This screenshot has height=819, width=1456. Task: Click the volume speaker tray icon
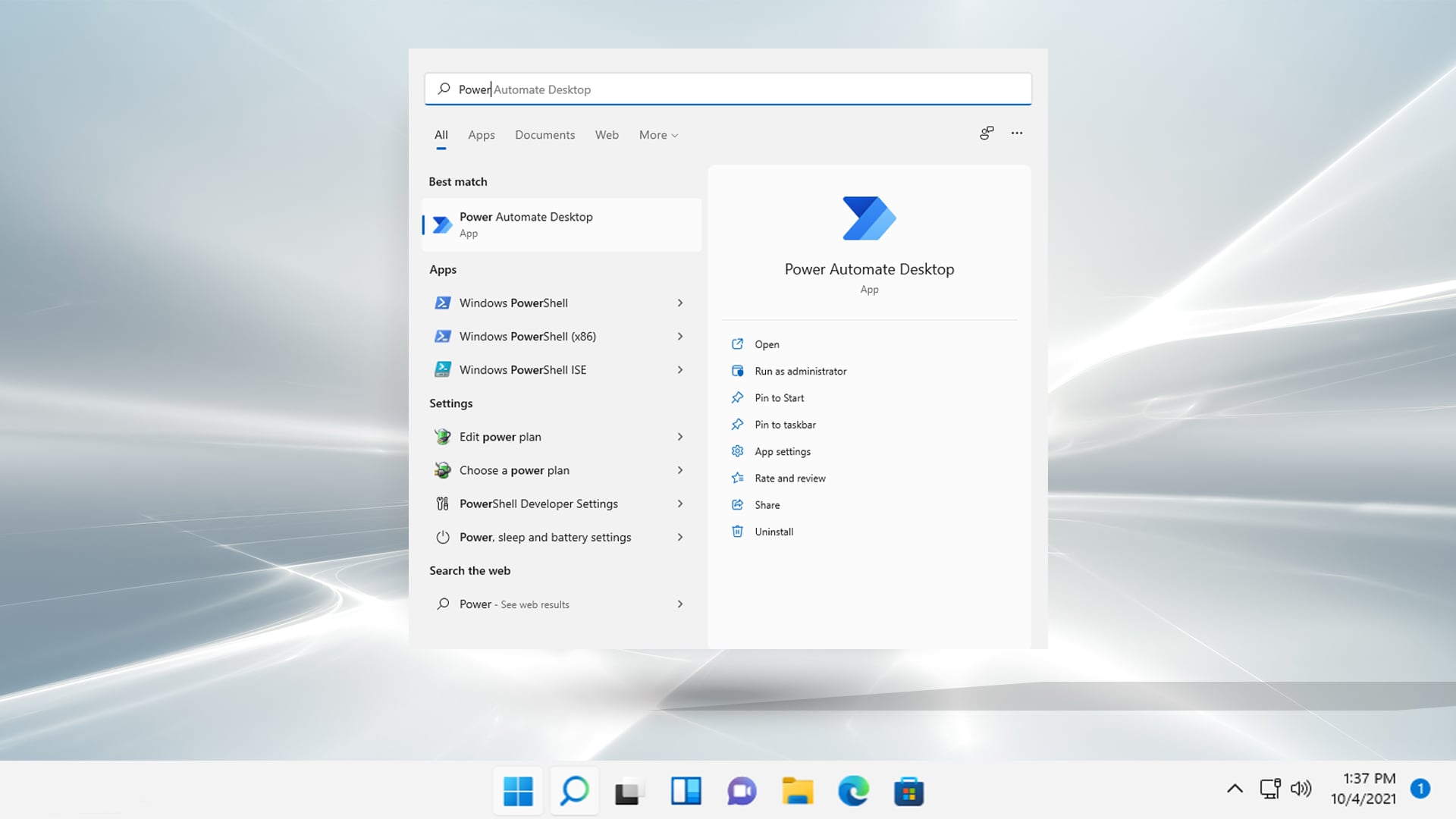pyautogui.click(x=1301, y=789)
